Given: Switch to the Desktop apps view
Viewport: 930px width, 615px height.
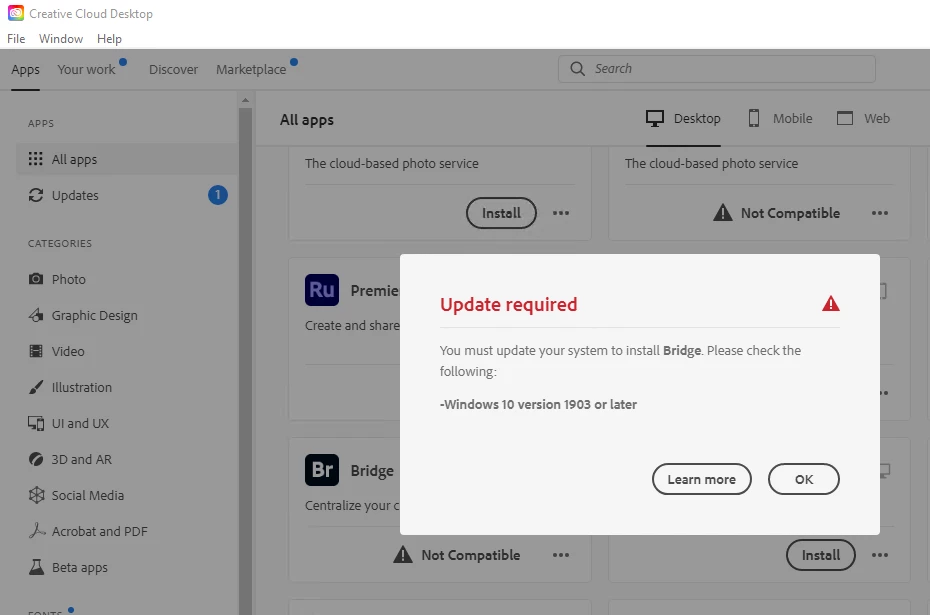Looking at the screenshot, I should click(683, 119).
